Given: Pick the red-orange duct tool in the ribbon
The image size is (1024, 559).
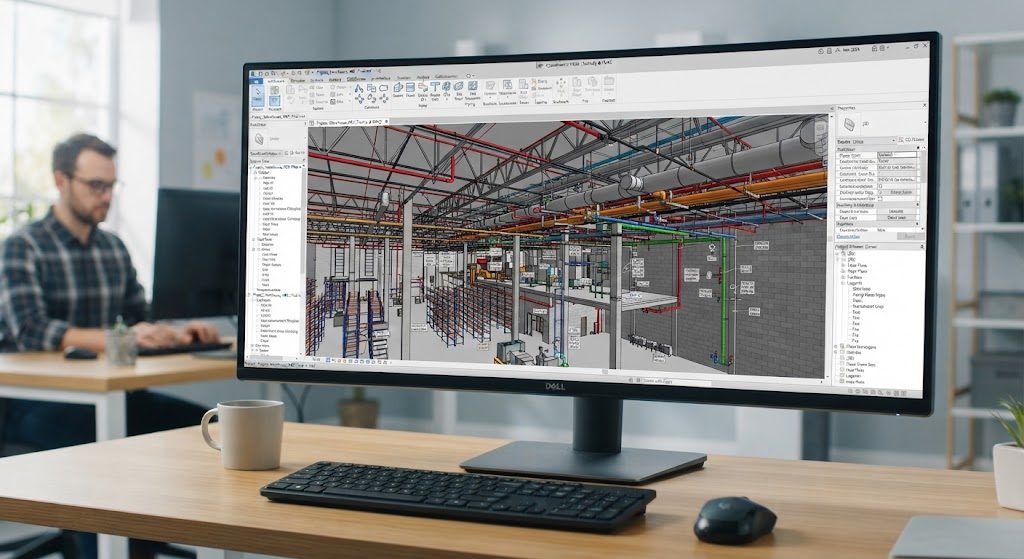Looking at the screenshot, I should click(x=423, y=87).
